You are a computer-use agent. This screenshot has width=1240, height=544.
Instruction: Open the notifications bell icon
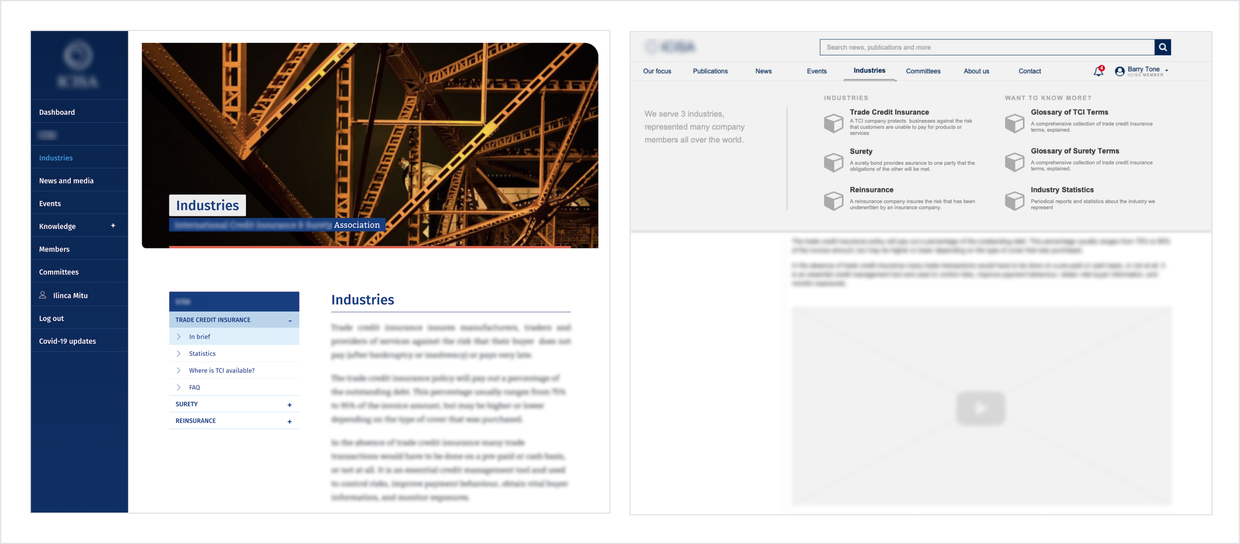click(1098, 71)
